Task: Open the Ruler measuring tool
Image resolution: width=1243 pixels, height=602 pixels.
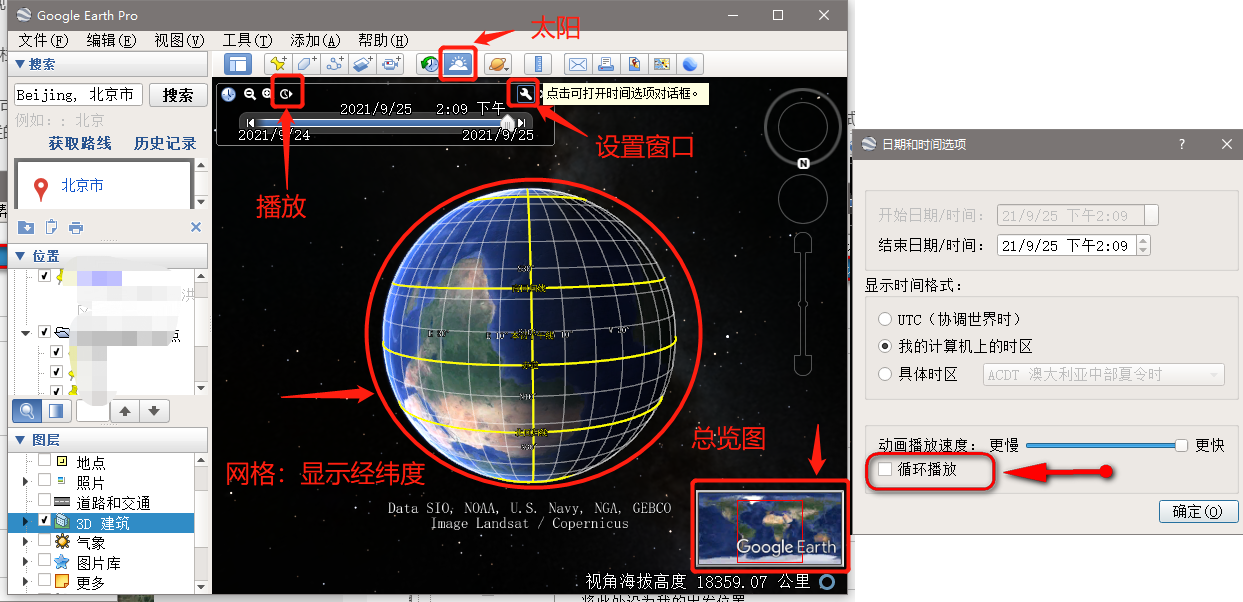Action: 538,64
